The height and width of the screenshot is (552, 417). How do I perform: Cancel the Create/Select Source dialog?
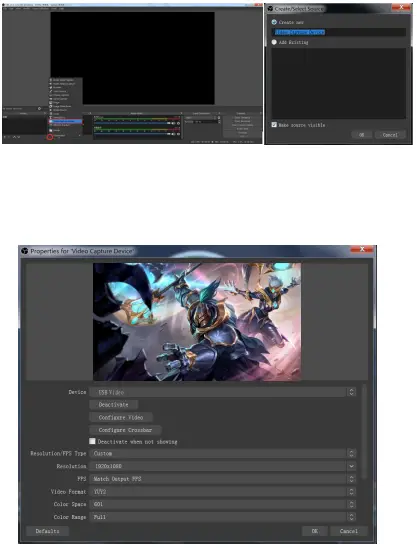coord(390,135)
